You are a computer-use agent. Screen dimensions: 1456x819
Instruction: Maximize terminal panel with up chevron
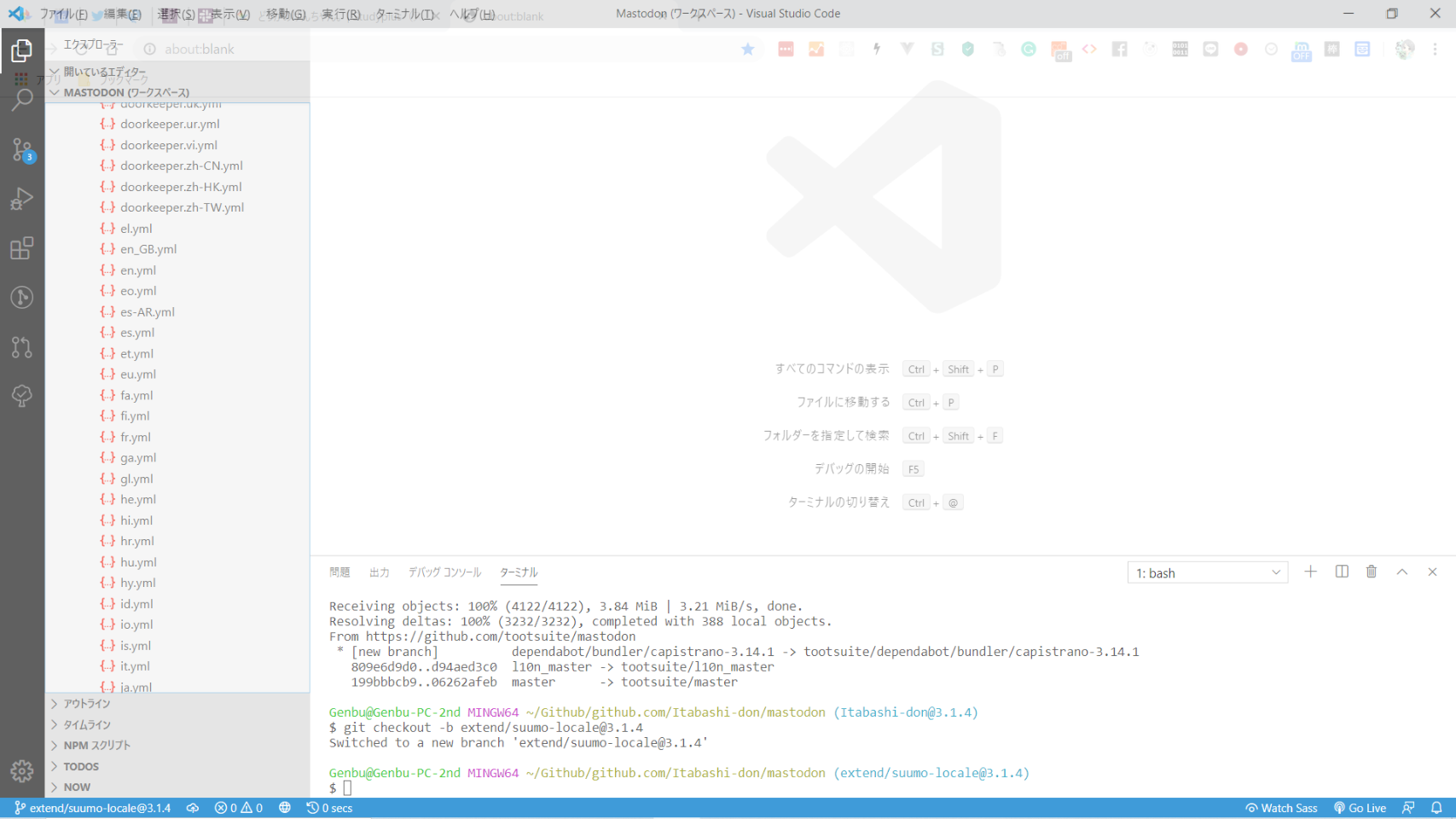(1402, 572)
